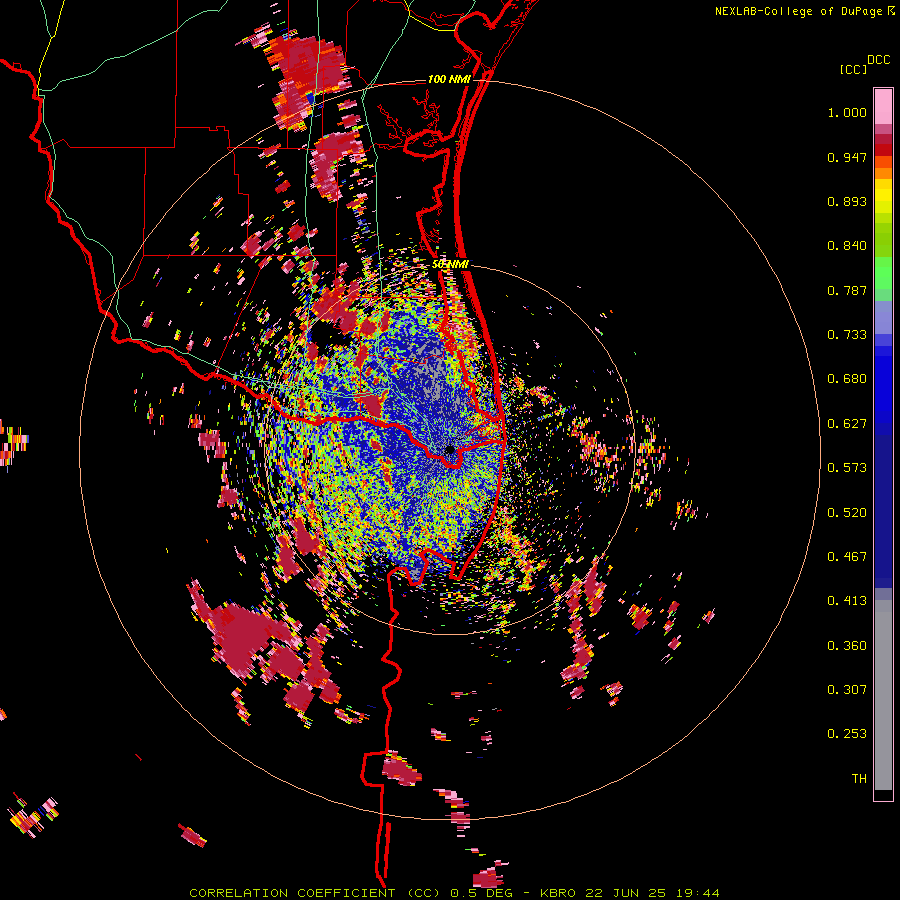Image resolution: width=900 pixels, height=900 pixels.
Task: Click the 0.787 color scale value
Action: (847, 290)
